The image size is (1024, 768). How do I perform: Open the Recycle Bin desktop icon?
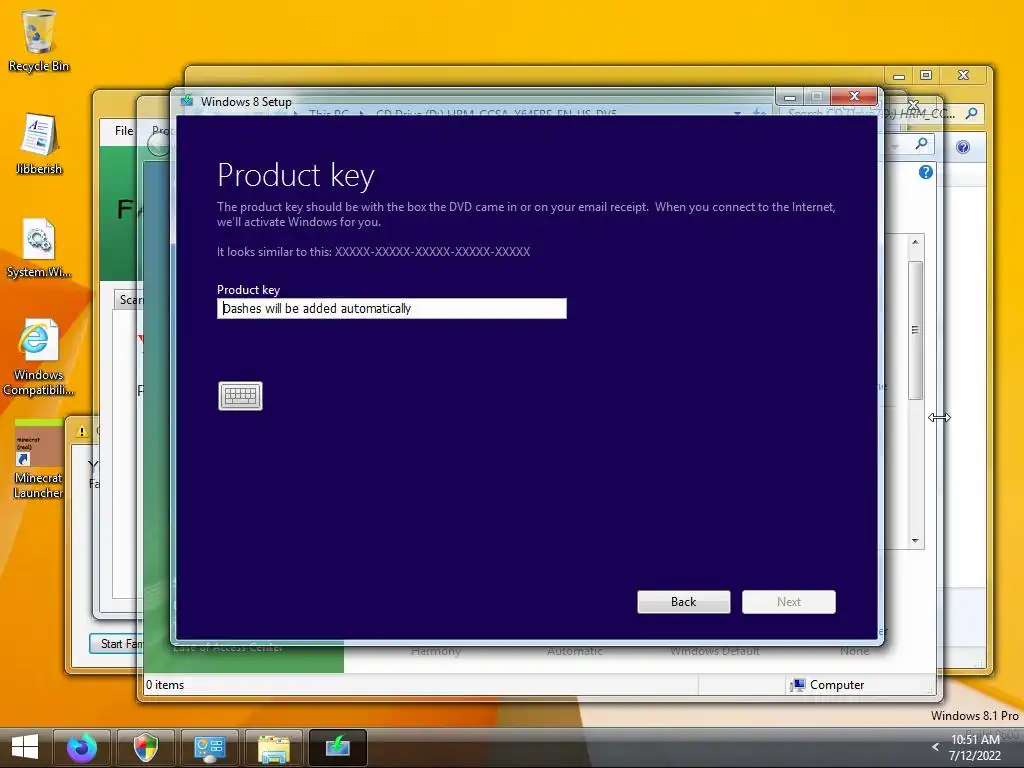[39, 40]
